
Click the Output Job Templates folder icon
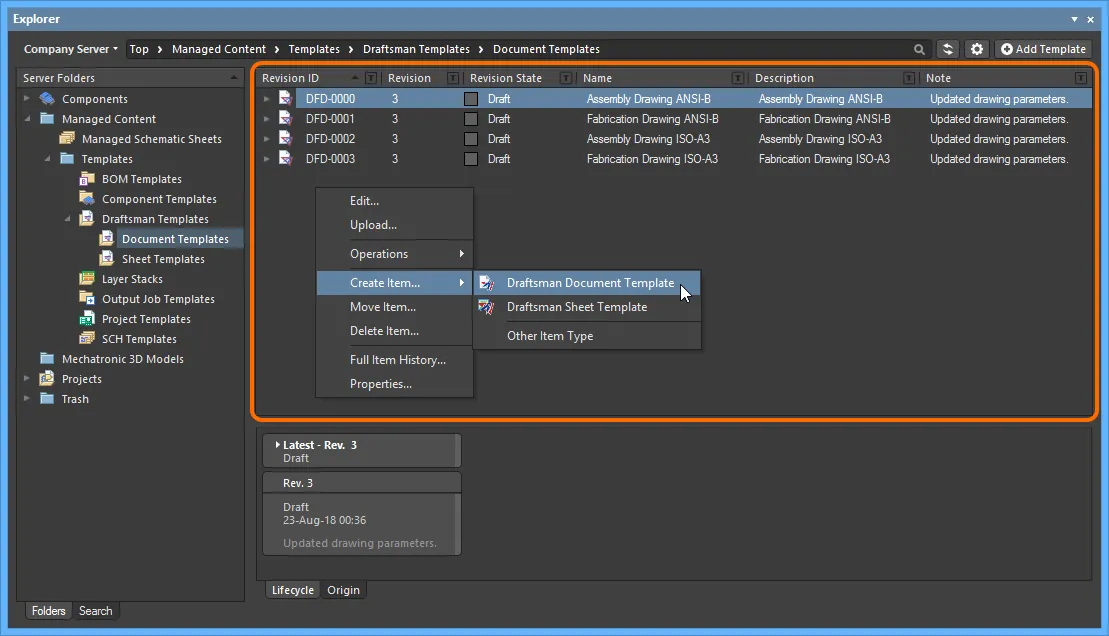[x=87, y=299]
